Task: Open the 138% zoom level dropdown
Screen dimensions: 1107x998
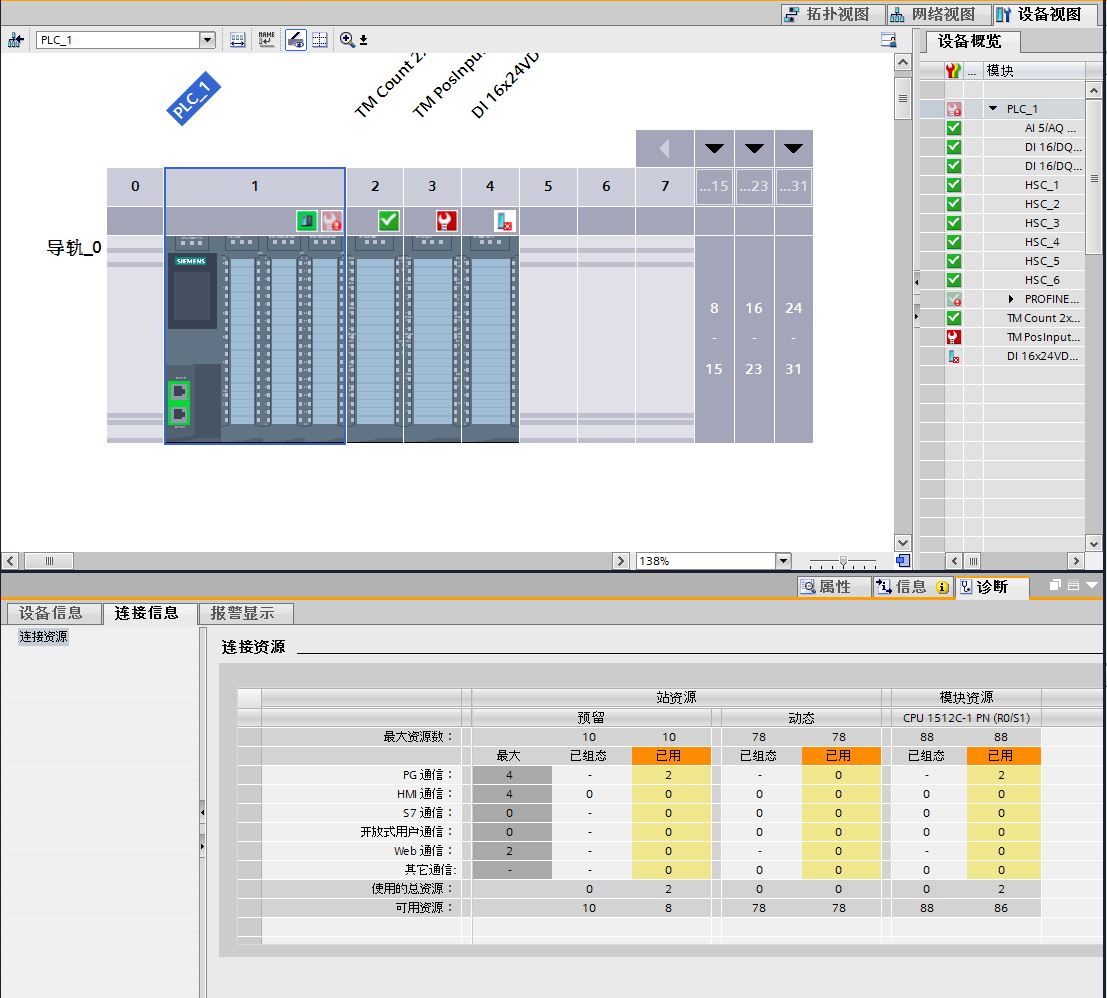Action: click(783, 561)
